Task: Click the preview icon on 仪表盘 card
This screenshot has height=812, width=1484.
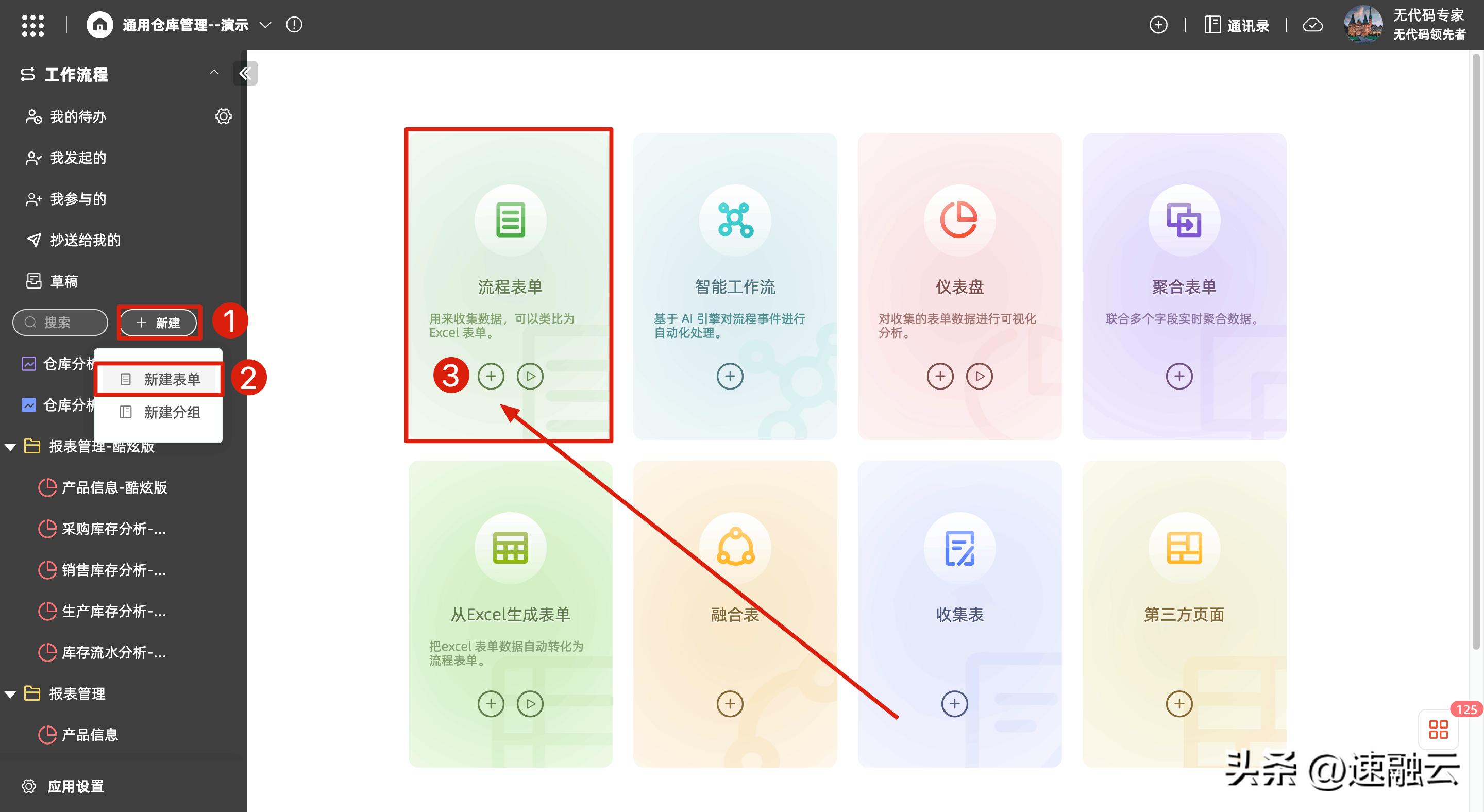Action: pos(980,376)
